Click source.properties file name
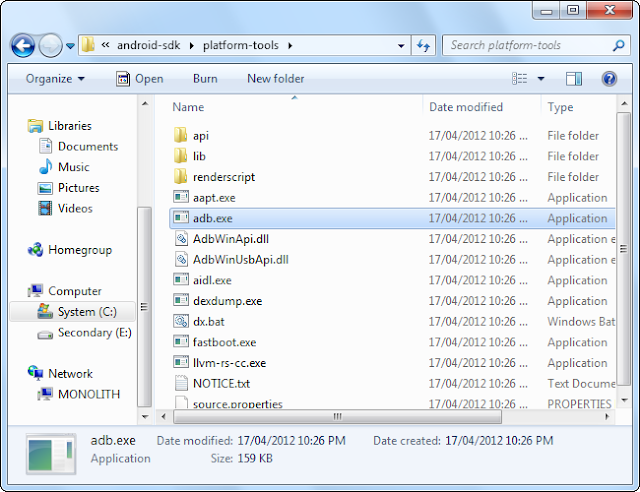The width and height of the screenshot is (640, 492). point(238,404)
